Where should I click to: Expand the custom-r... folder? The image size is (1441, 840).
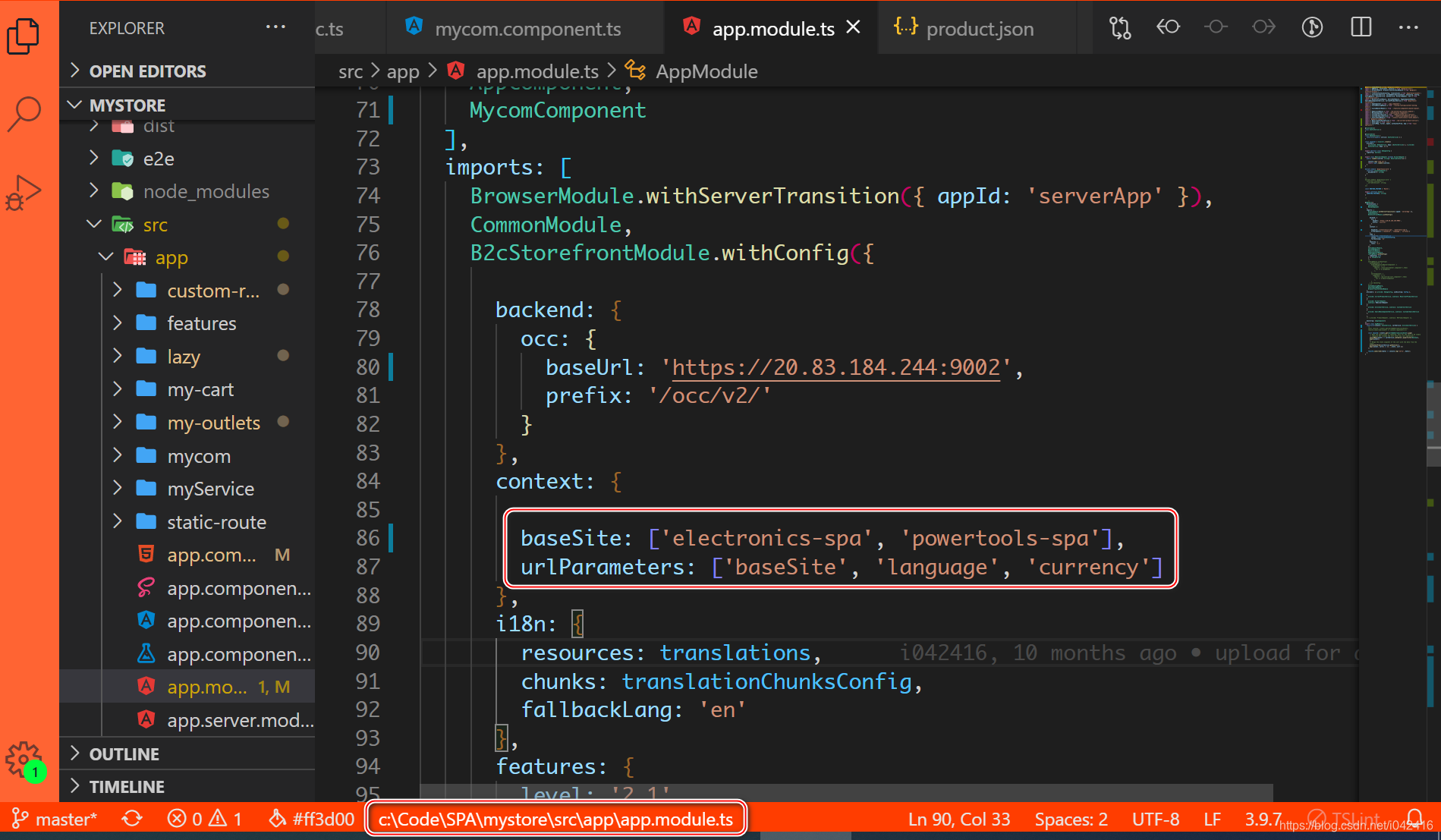pyautogui.click(x=187, y=291)
